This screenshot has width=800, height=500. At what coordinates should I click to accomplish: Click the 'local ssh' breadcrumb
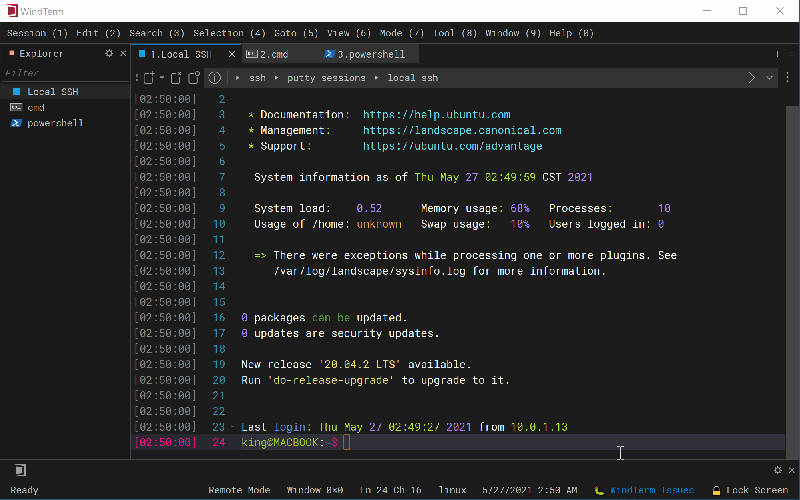coord(412,78)
